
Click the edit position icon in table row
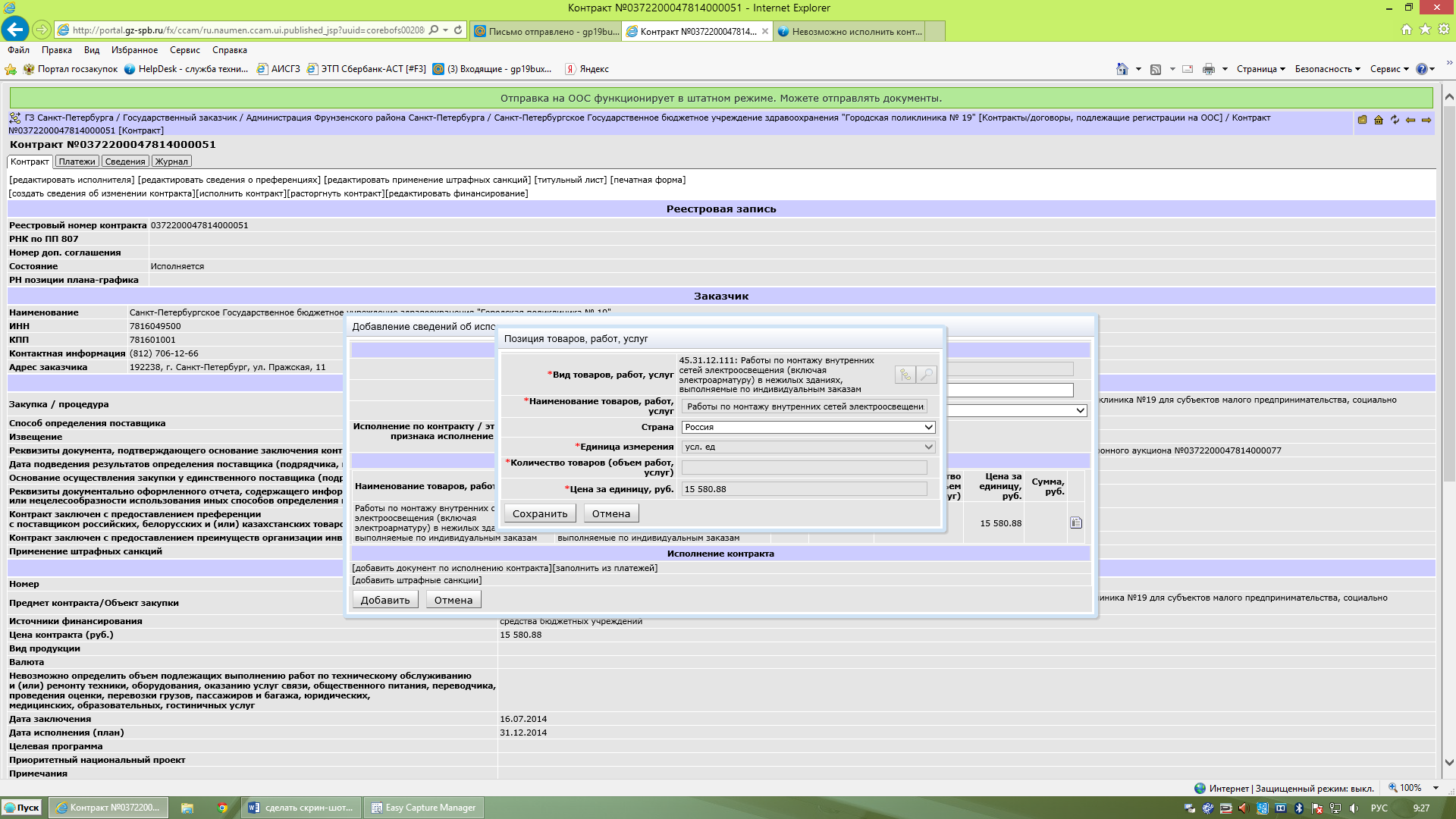coord(1075,522)
